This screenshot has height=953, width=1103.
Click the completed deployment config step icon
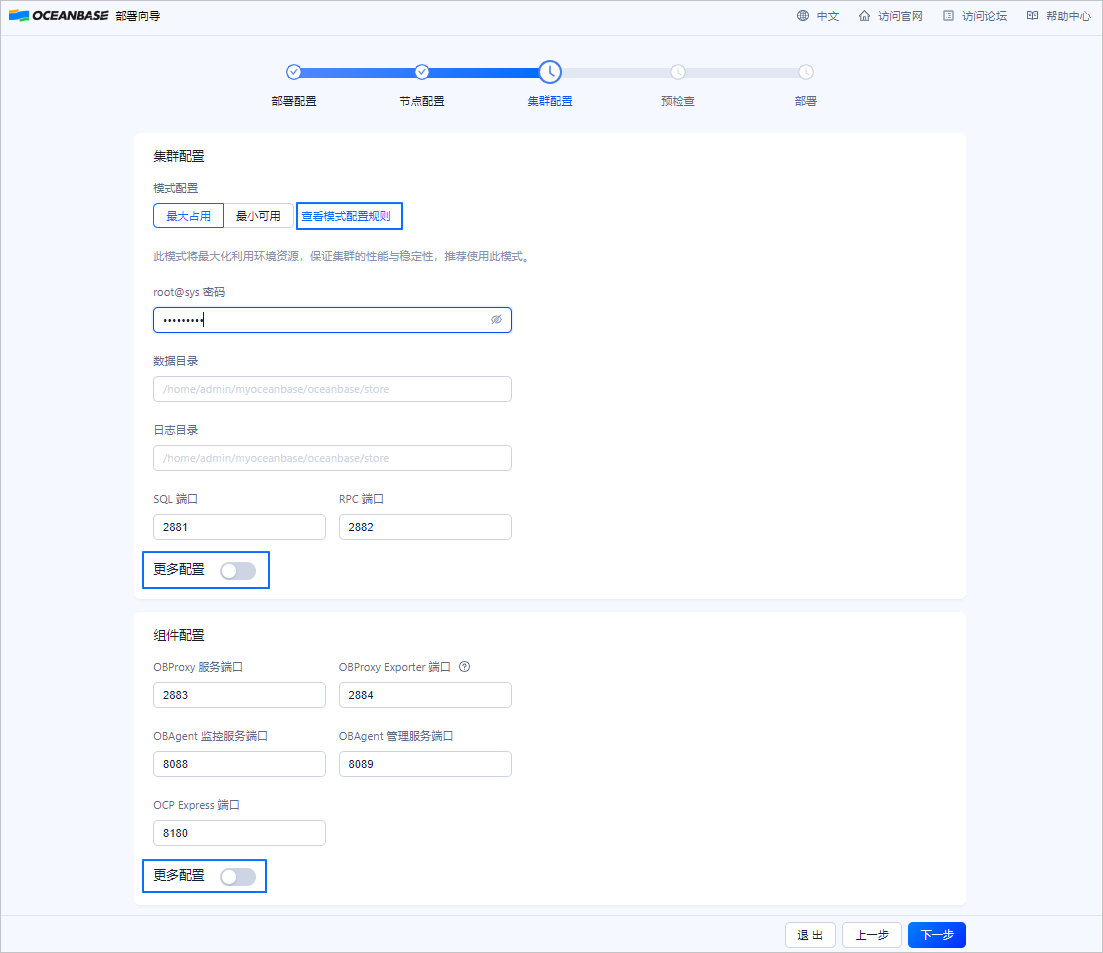293,72
